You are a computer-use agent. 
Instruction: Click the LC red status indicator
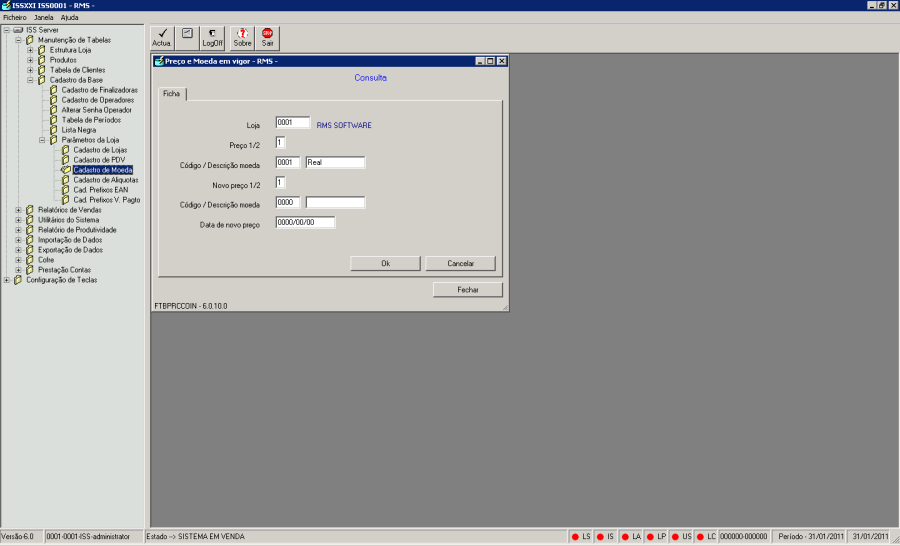(x=700, y=537)
